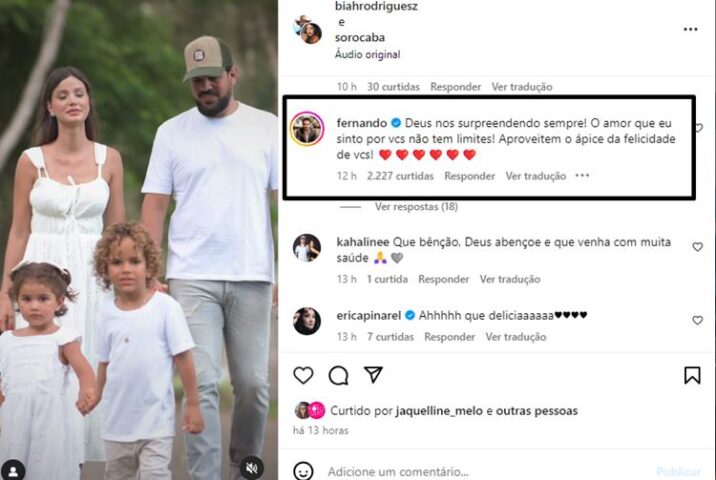Translate kahalinee's comment
This screenshot has width=716, height=480.
[x=510, y=279]
